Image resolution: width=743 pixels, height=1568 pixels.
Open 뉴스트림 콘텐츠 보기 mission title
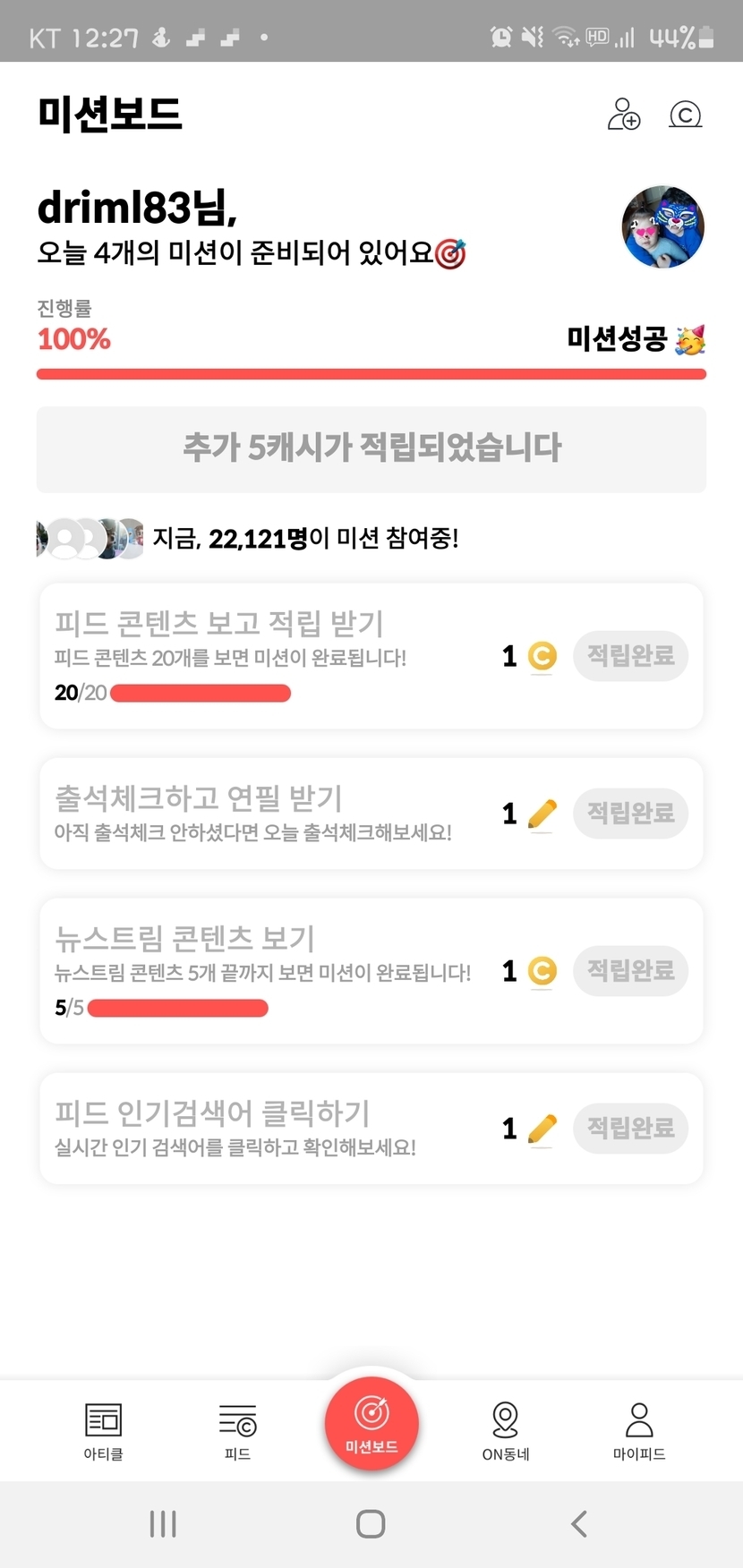(185, 938)
